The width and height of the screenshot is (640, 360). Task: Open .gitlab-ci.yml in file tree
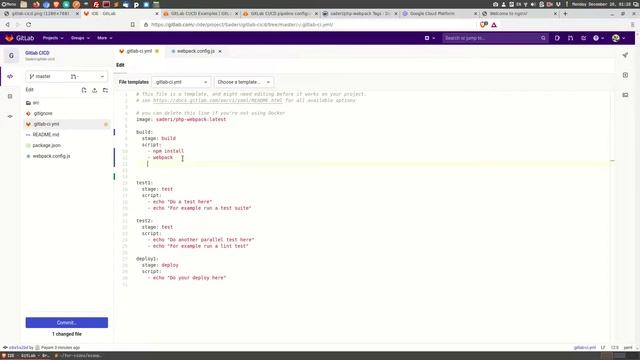coord(67,124)
